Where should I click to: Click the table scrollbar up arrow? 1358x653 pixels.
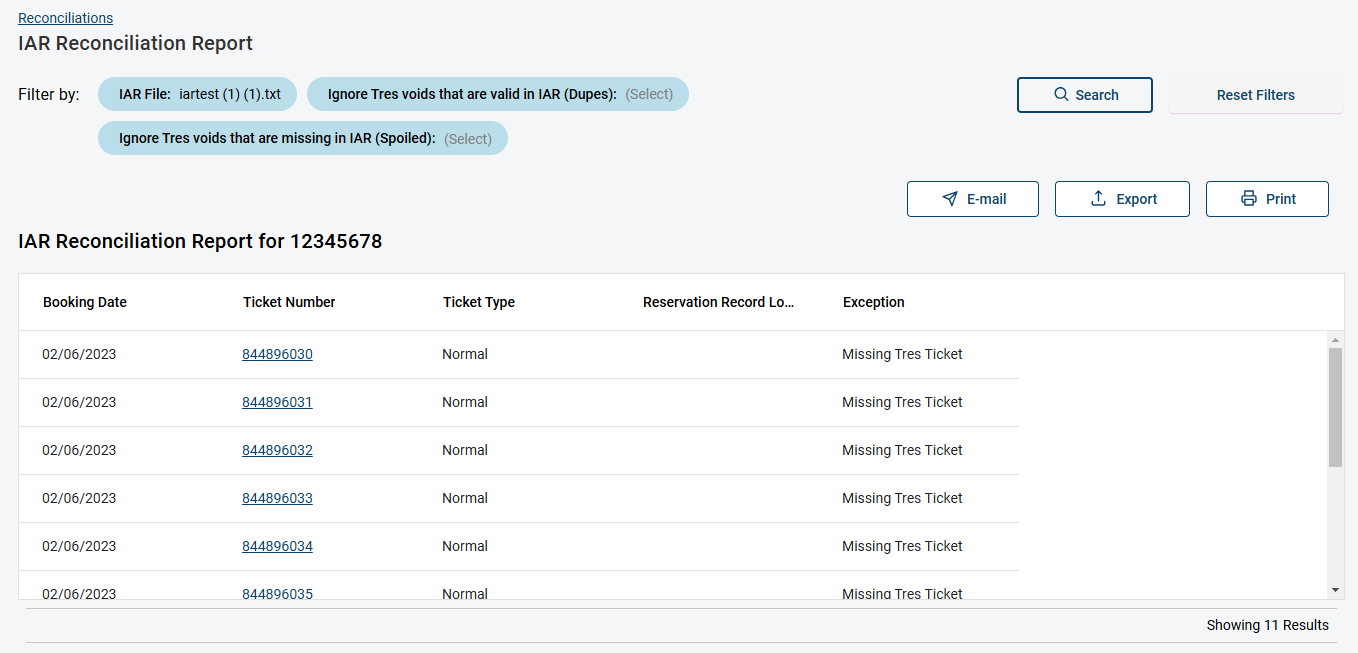[x=1335, y=340]
